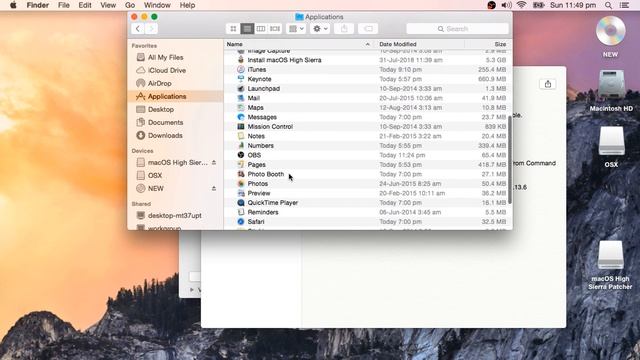This screenshot has height=360, width=640.
Task: Open the Edit menu
Action: 85,5
